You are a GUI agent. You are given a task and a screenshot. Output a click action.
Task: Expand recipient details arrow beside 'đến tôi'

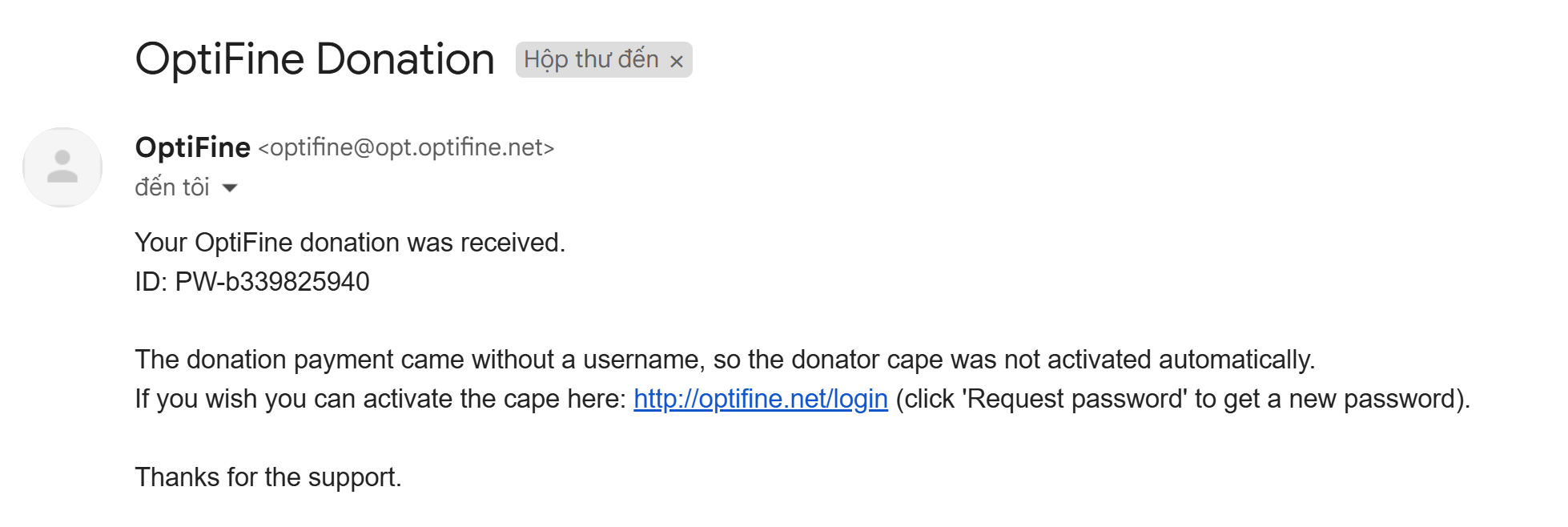coord(230,188)
